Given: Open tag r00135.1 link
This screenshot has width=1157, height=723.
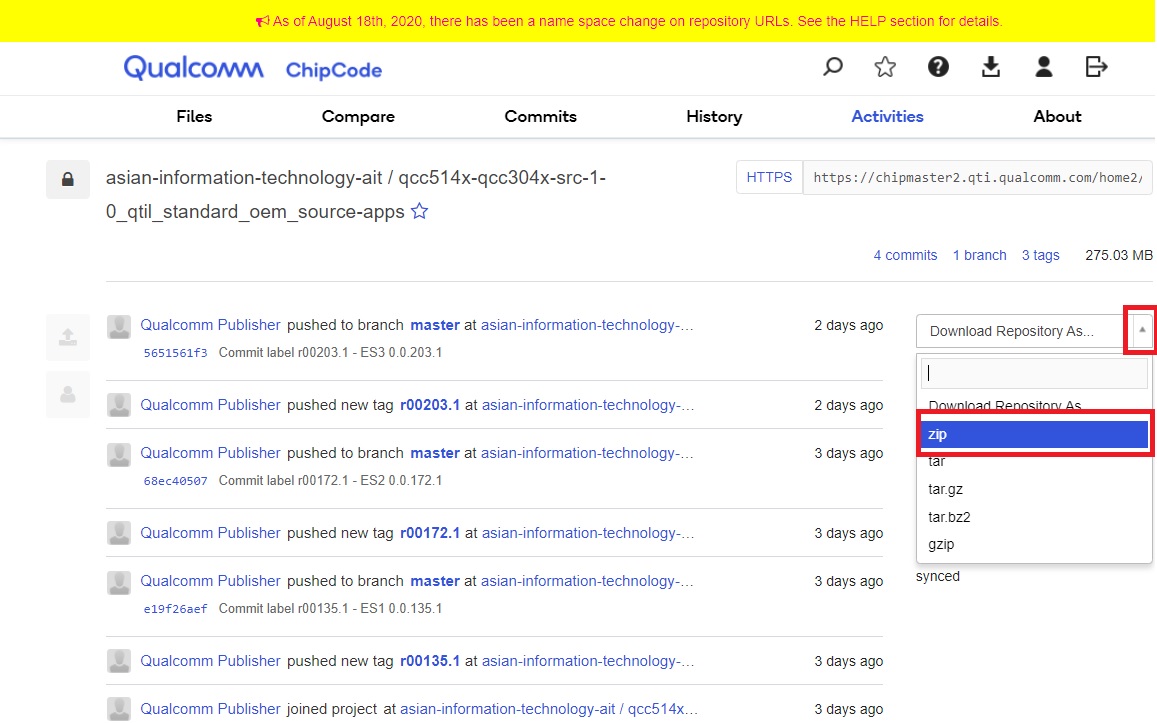Looking at the screenshot, I should pyautogui.click(x=429, y=661).
